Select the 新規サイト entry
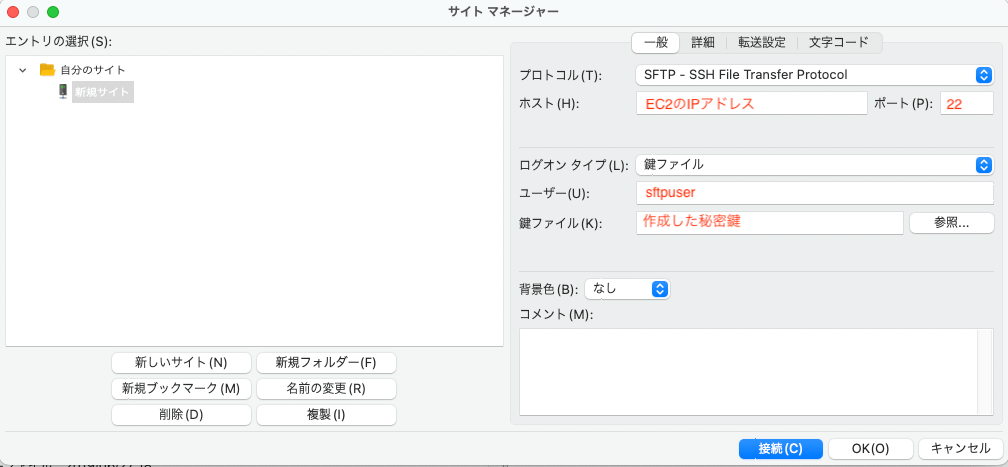This screenshot has height=467, width=1008. pos(103,92)
